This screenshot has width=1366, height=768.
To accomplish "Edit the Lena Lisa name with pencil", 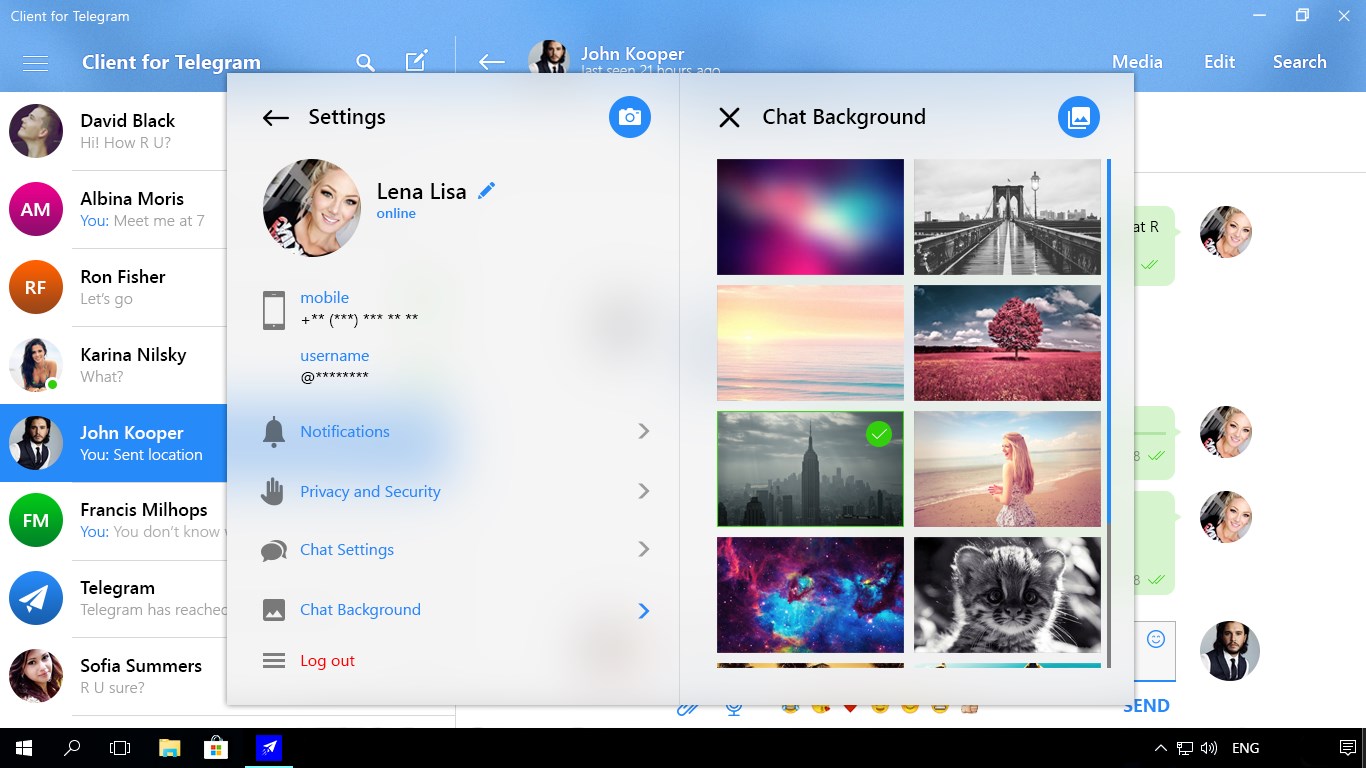I will pyautogui.click(x=487, y=190).
